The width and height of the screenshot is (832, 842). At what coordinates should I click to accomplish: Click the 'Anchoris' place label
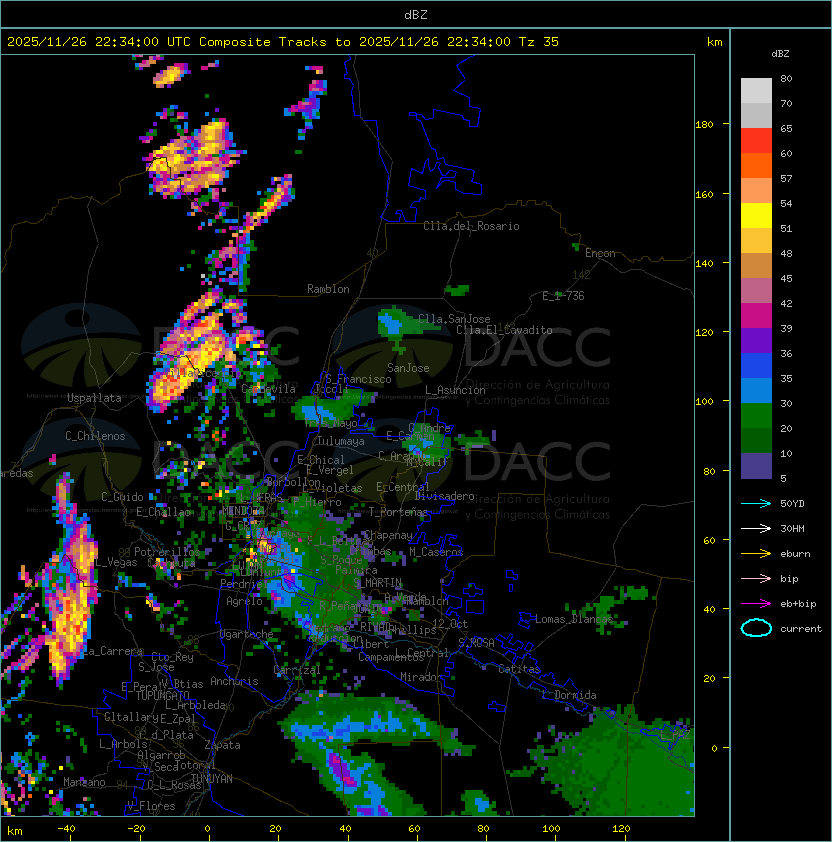tap(234, 681)
